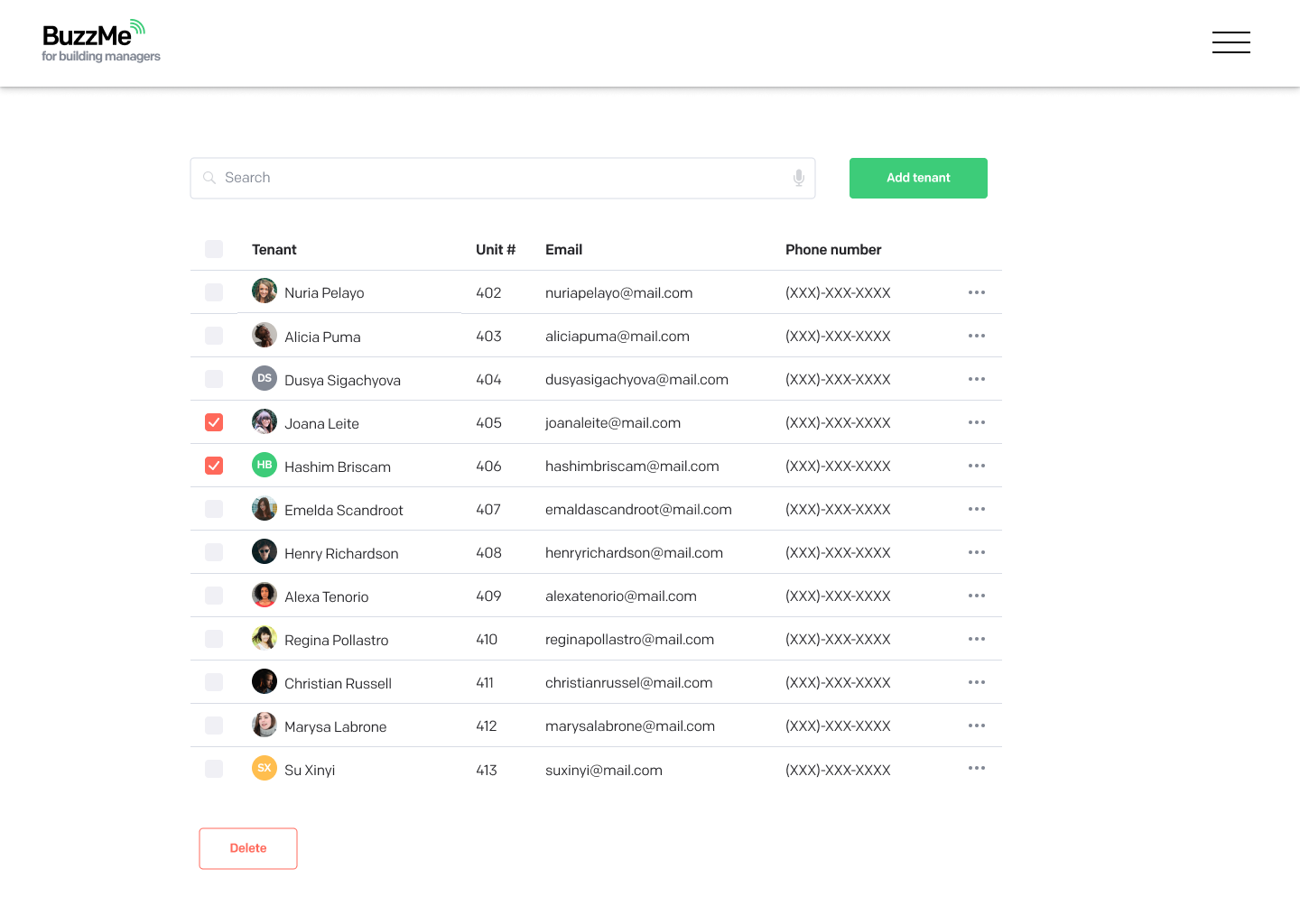Check the Dusya Sigachyova checkbox
Screen dimensions: 1300x924
[x=214, y=379]
